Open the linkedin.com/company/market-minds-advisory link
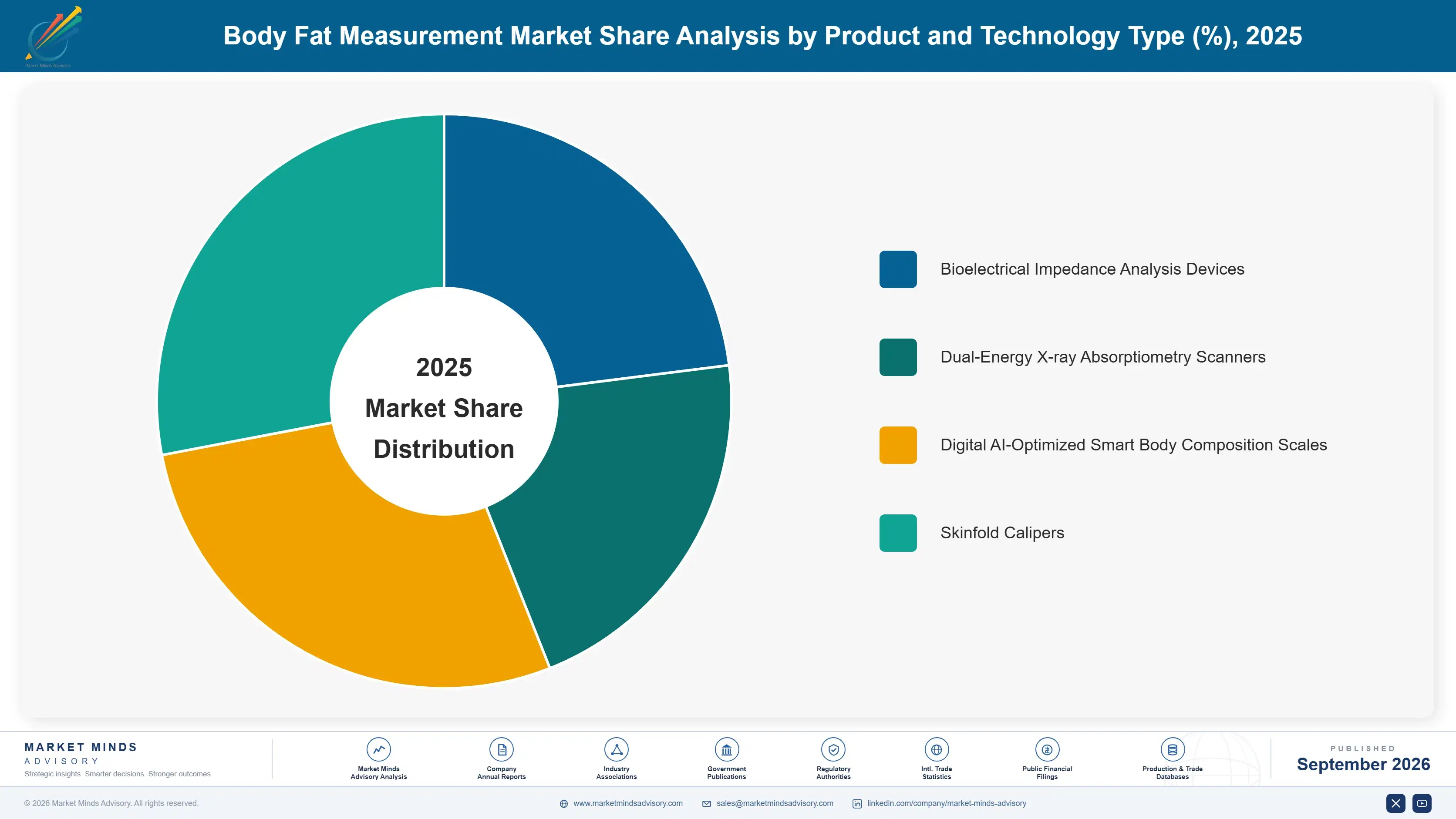Image resolution: width=1456 pixels, height=819 pixels. pos(947,803)
